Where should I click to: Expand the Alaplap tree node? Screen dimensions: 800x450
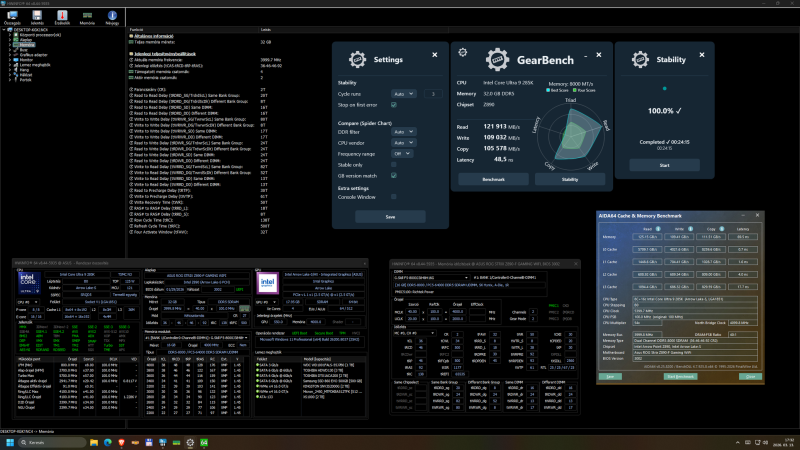pos(9,40)
